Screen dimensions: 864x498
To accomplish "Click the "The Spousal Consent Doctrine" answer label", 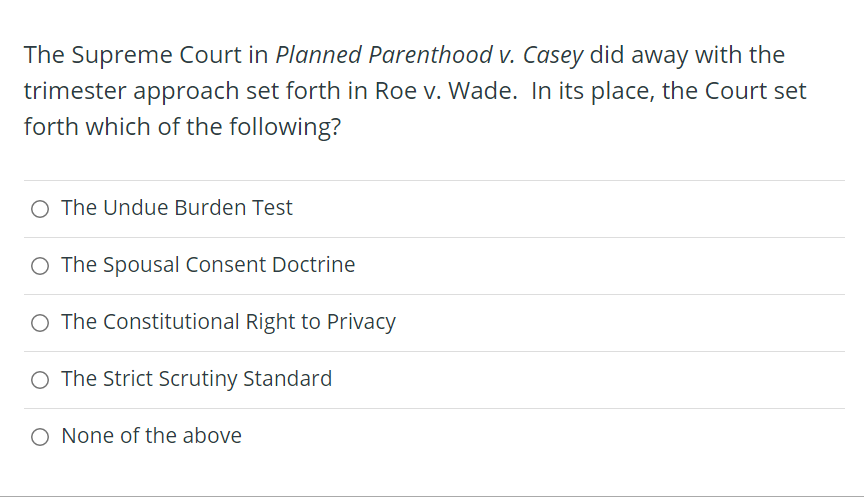I will point(208,265).
